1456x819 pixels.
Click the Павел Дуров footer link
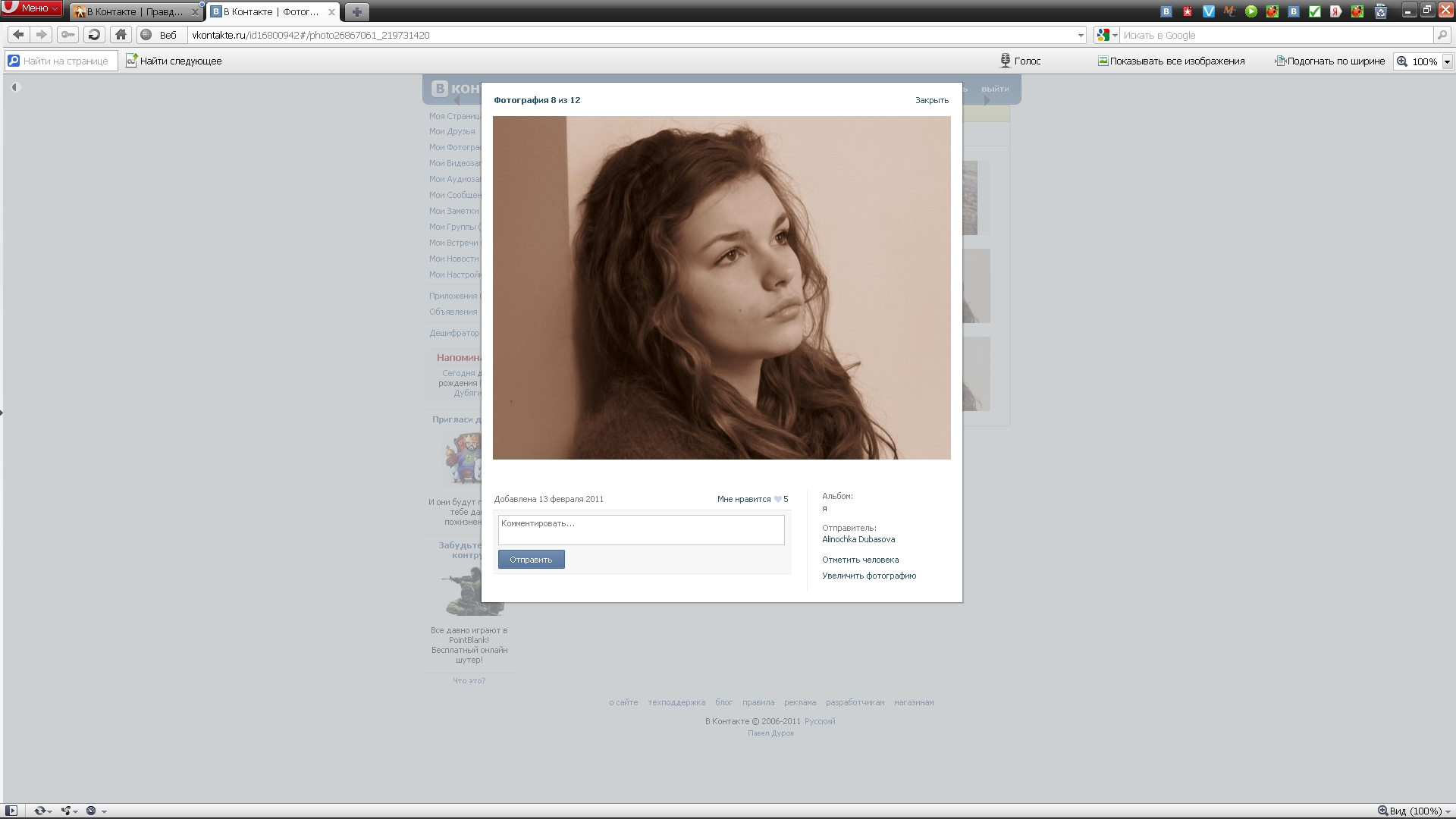[770, 733]
